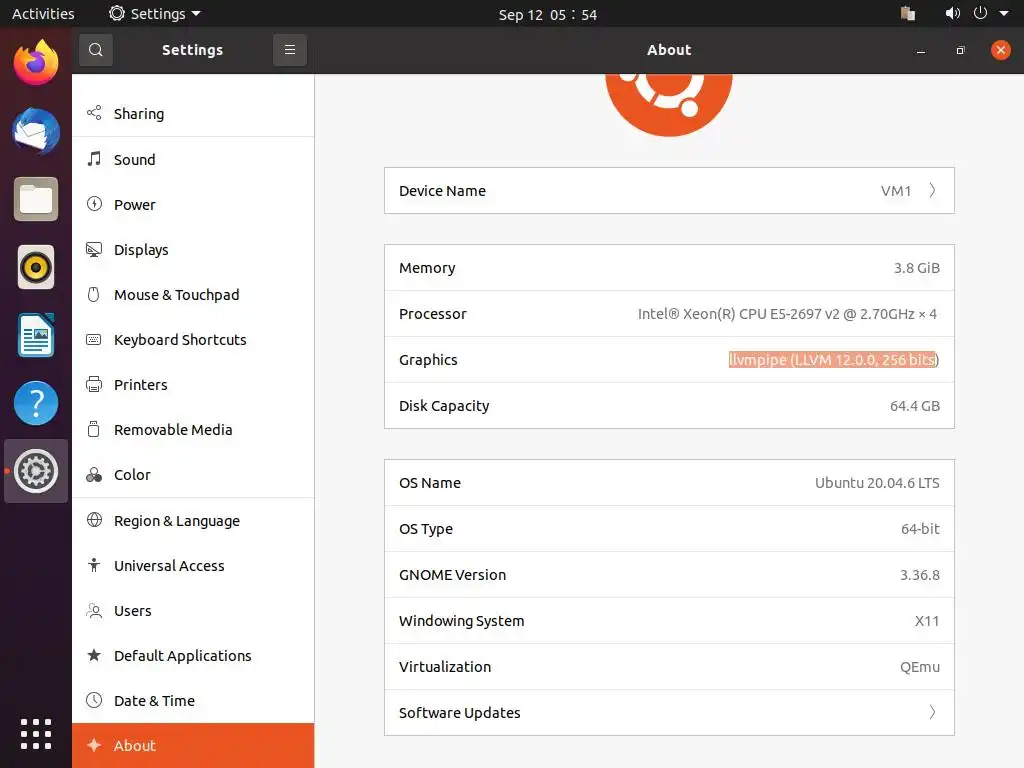Open the Settings app menu dropdown arrow
The height and width of the screenshot is (768, 1024).
click(196, 13)
